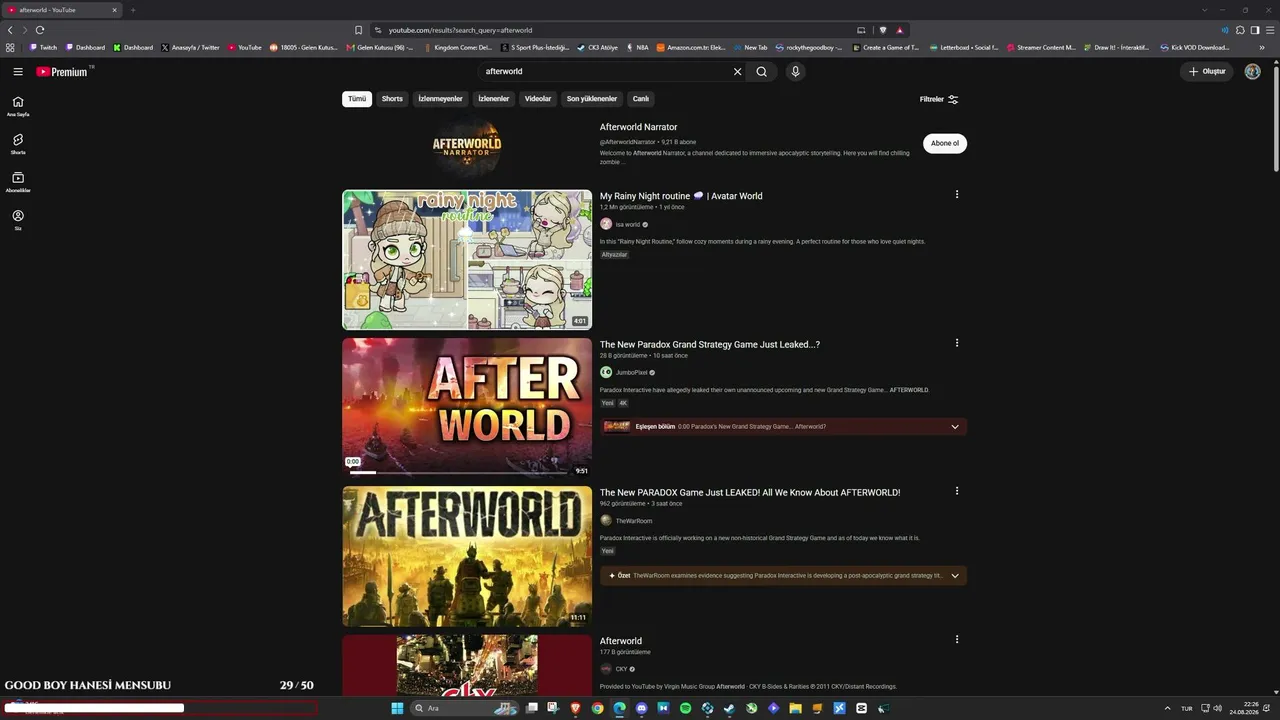This screenshot has height=720, width=1280.
Task: Start voice search with microphone icon
Action: [795, 72]
